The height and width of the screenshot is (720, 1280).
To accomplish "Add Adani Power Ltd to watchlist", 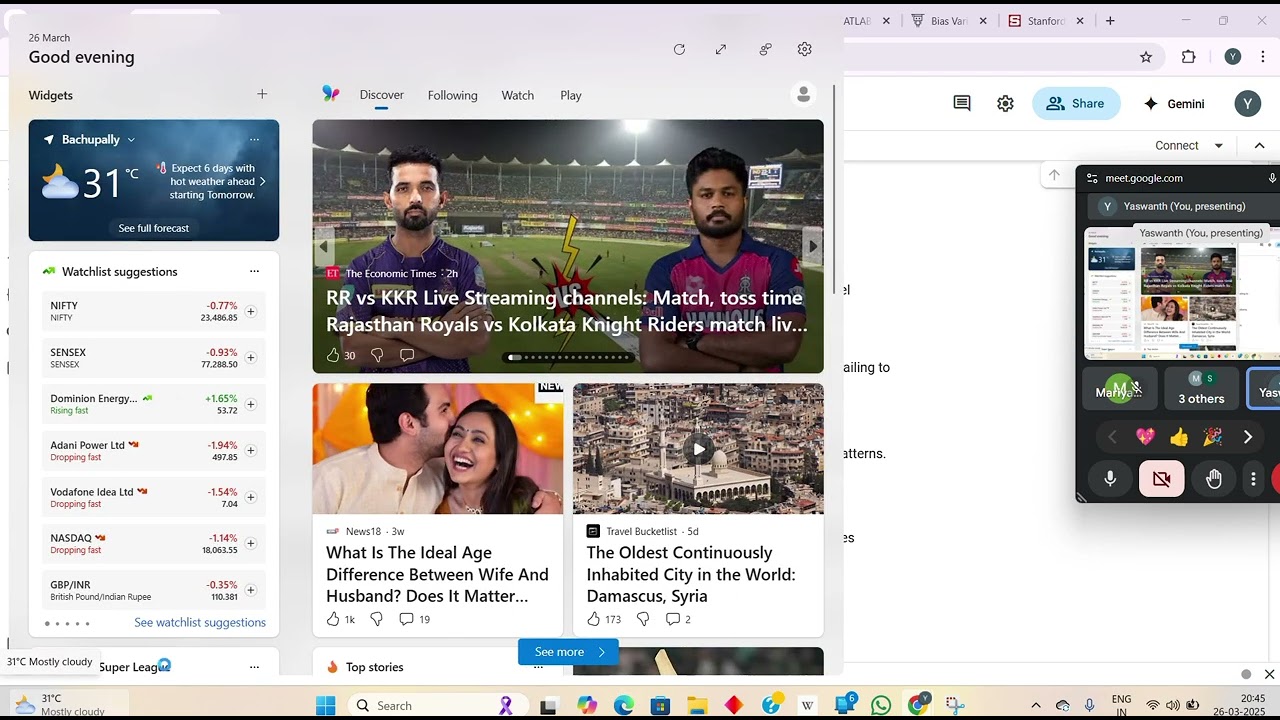I will (251, 451).
